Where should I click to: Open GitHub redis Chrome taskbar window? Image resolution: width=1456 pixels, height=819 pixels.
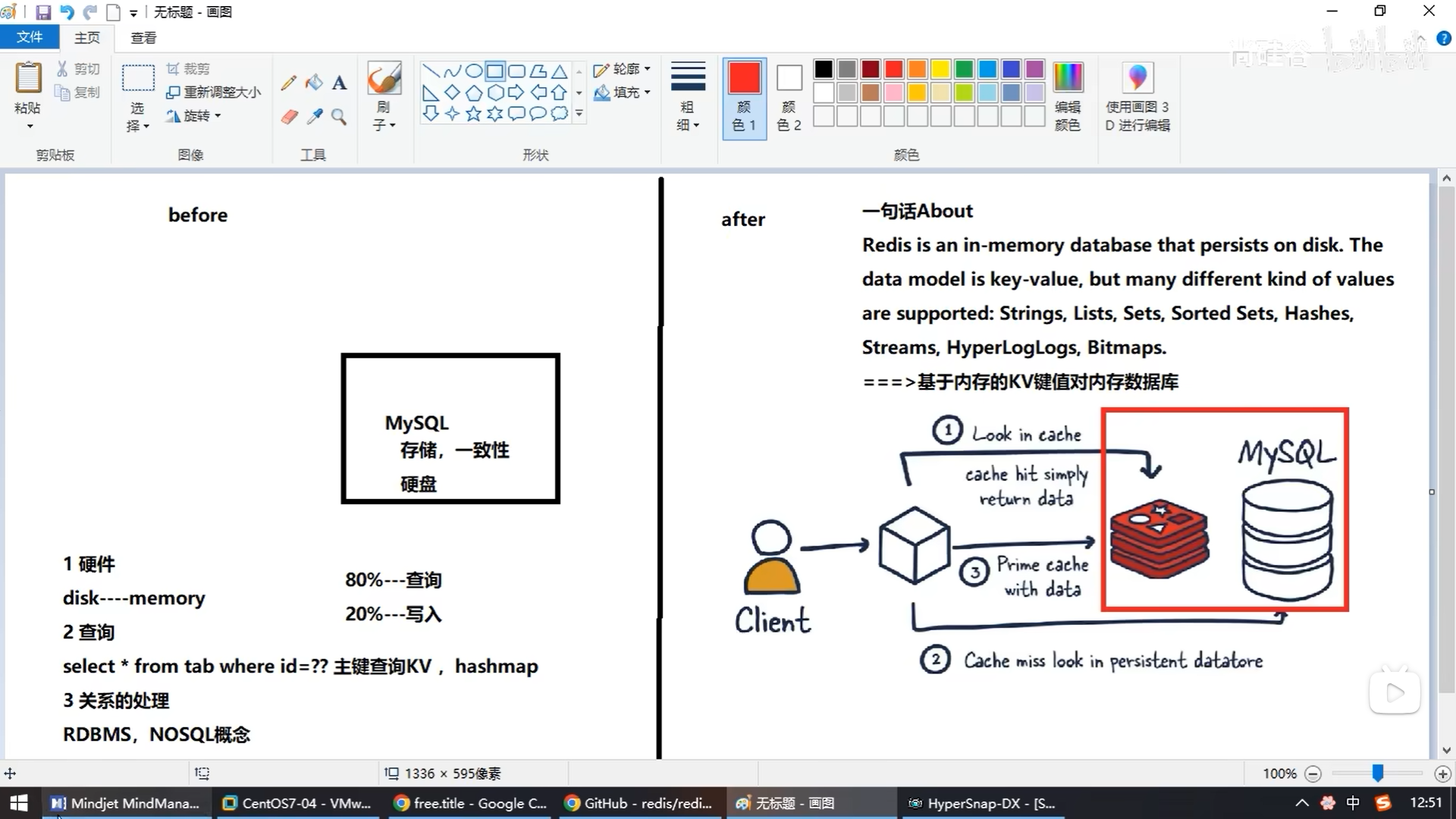(x=641, y=803)
